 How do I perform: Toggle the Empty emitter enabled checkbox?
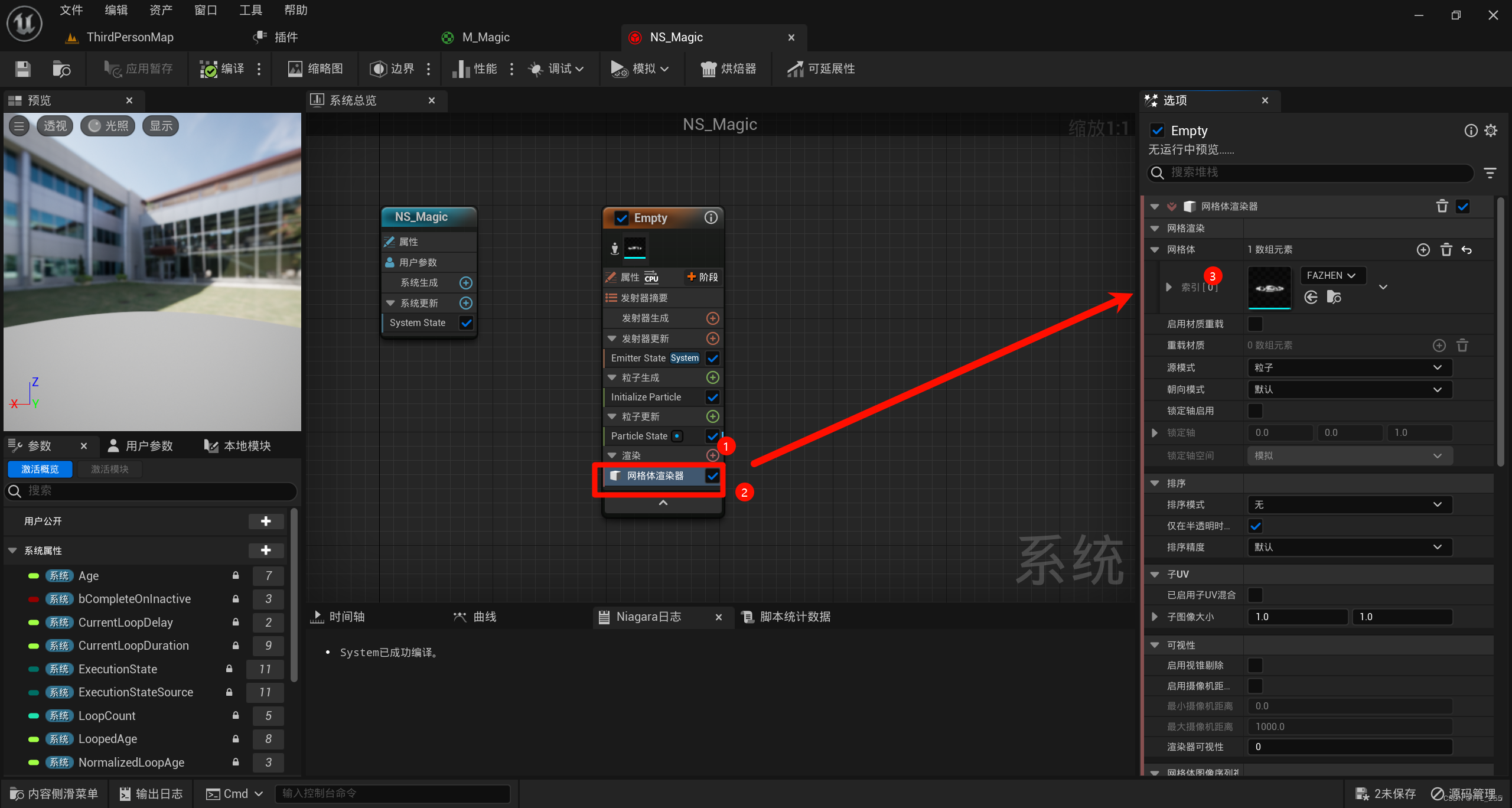620,217
